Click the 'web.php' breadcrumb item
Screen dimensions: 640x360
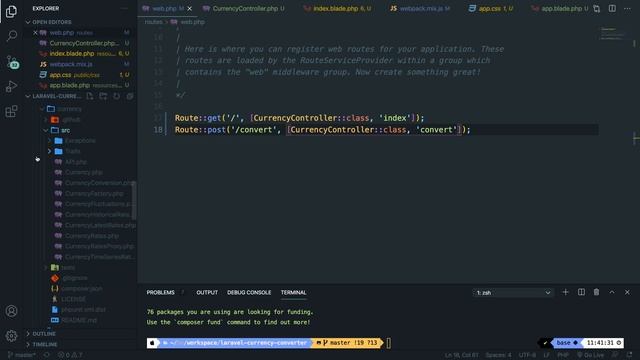(188, 22)
